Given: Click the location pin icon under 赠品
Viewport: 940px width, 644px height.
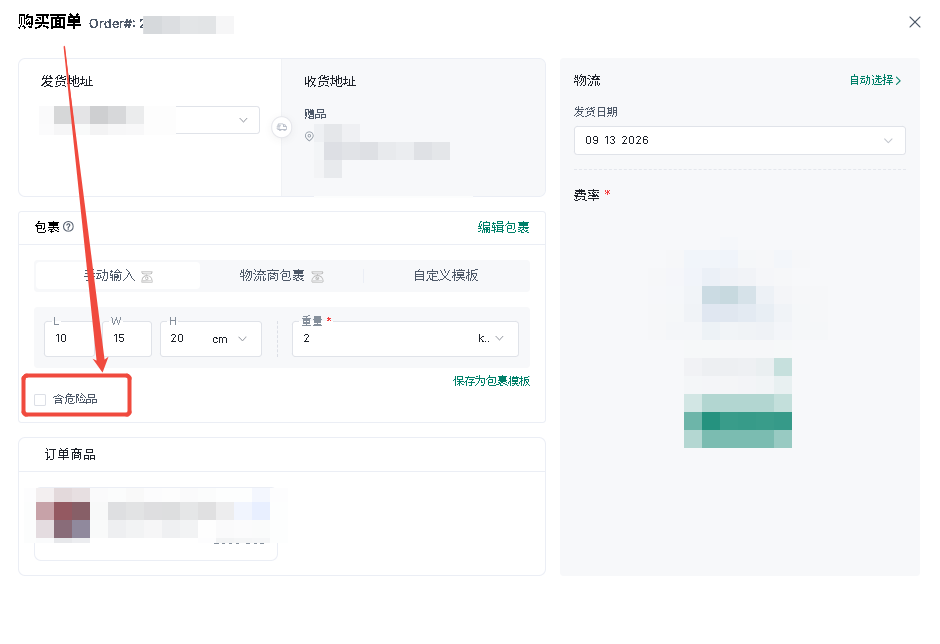Looking at the screenshot, I should point(309,136).
